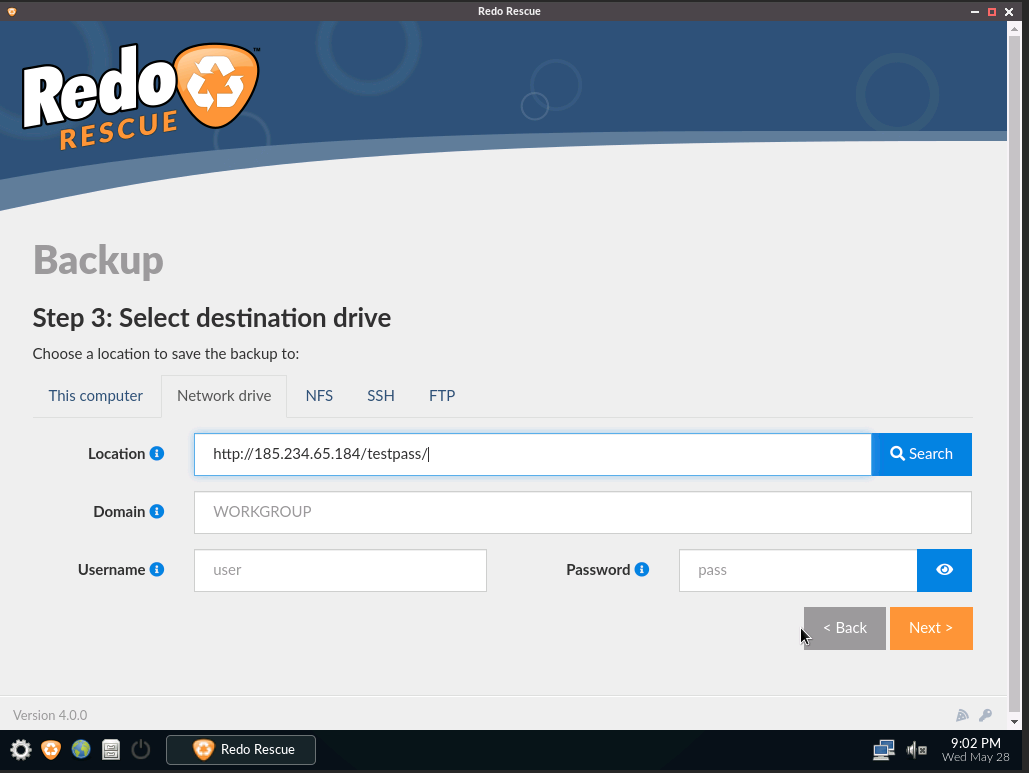Click the key icon in footer
Screen dimensions: 1029x773
[985, 715]
